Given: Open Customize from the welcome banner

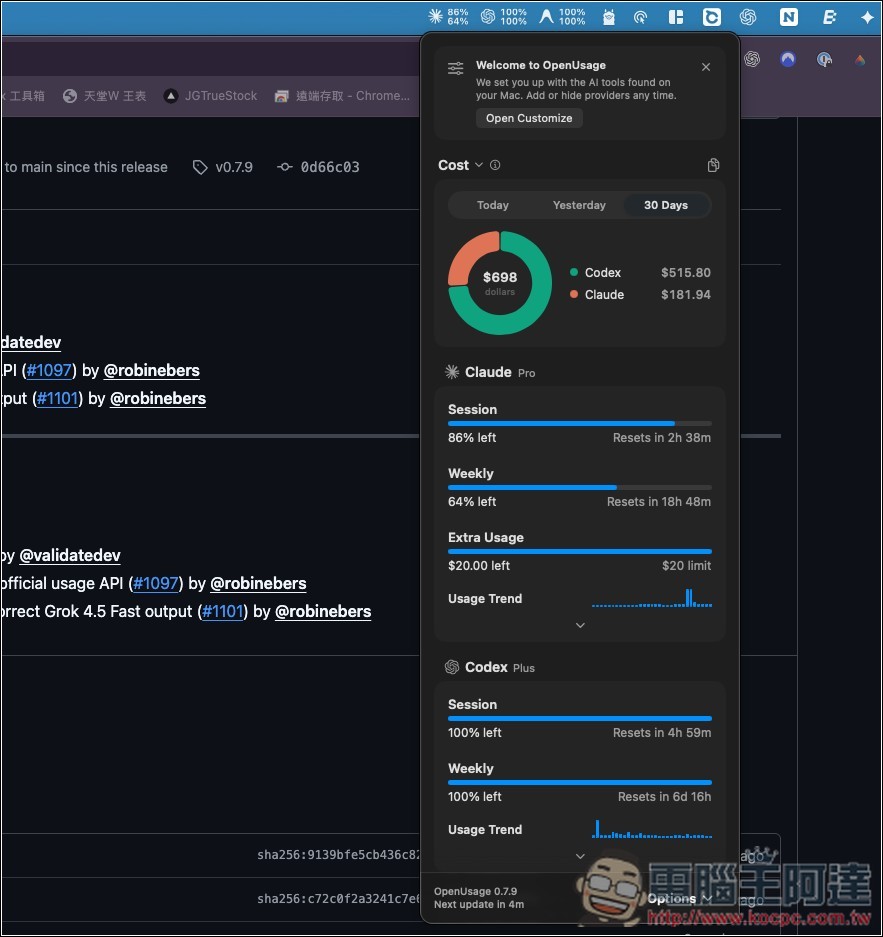Looking at the screenshot, I should click(529, 118).
